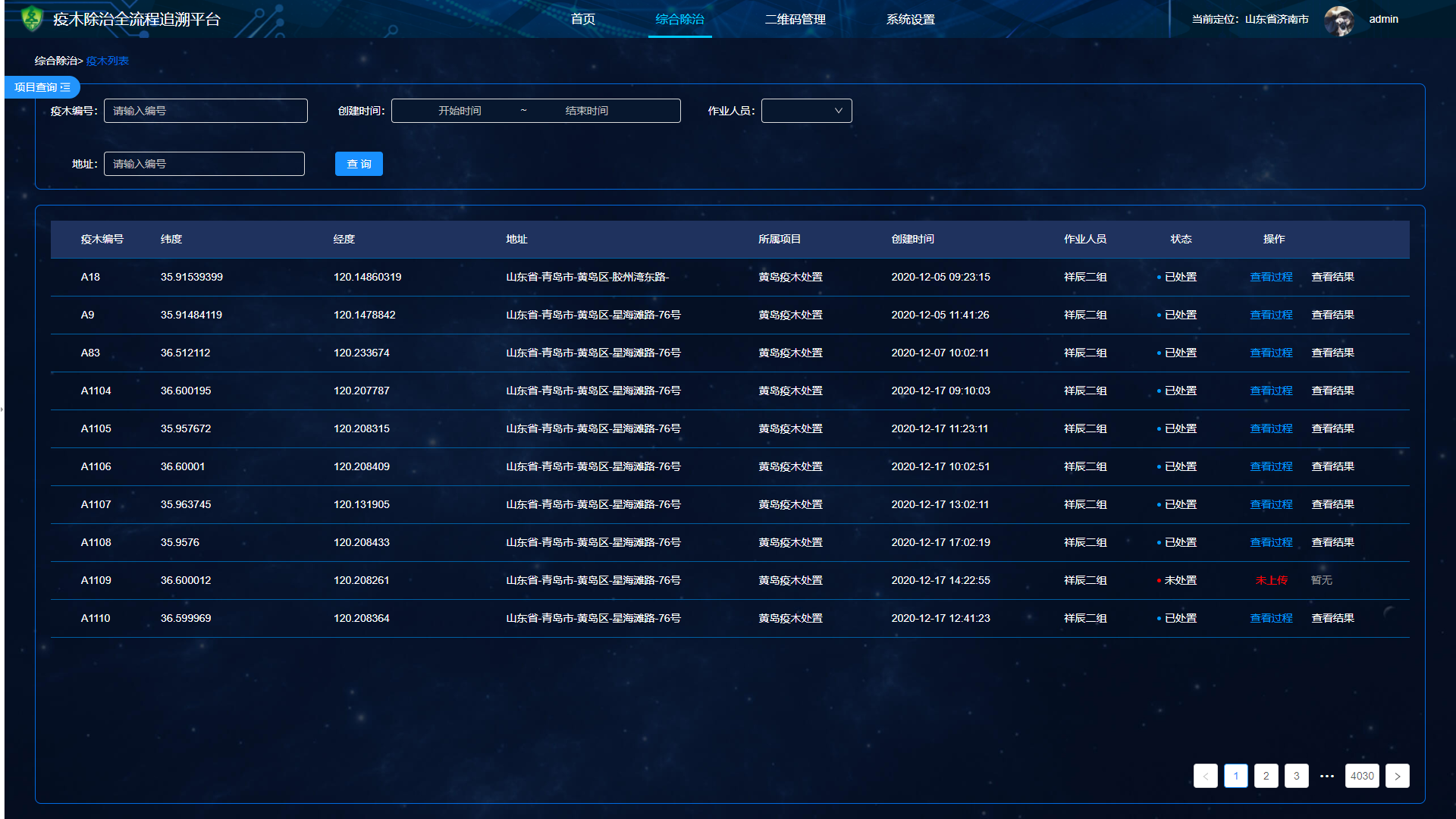
Task: Click 未上传 link in row A1109
Action: pyautogui.click(x=1271, y=580)
